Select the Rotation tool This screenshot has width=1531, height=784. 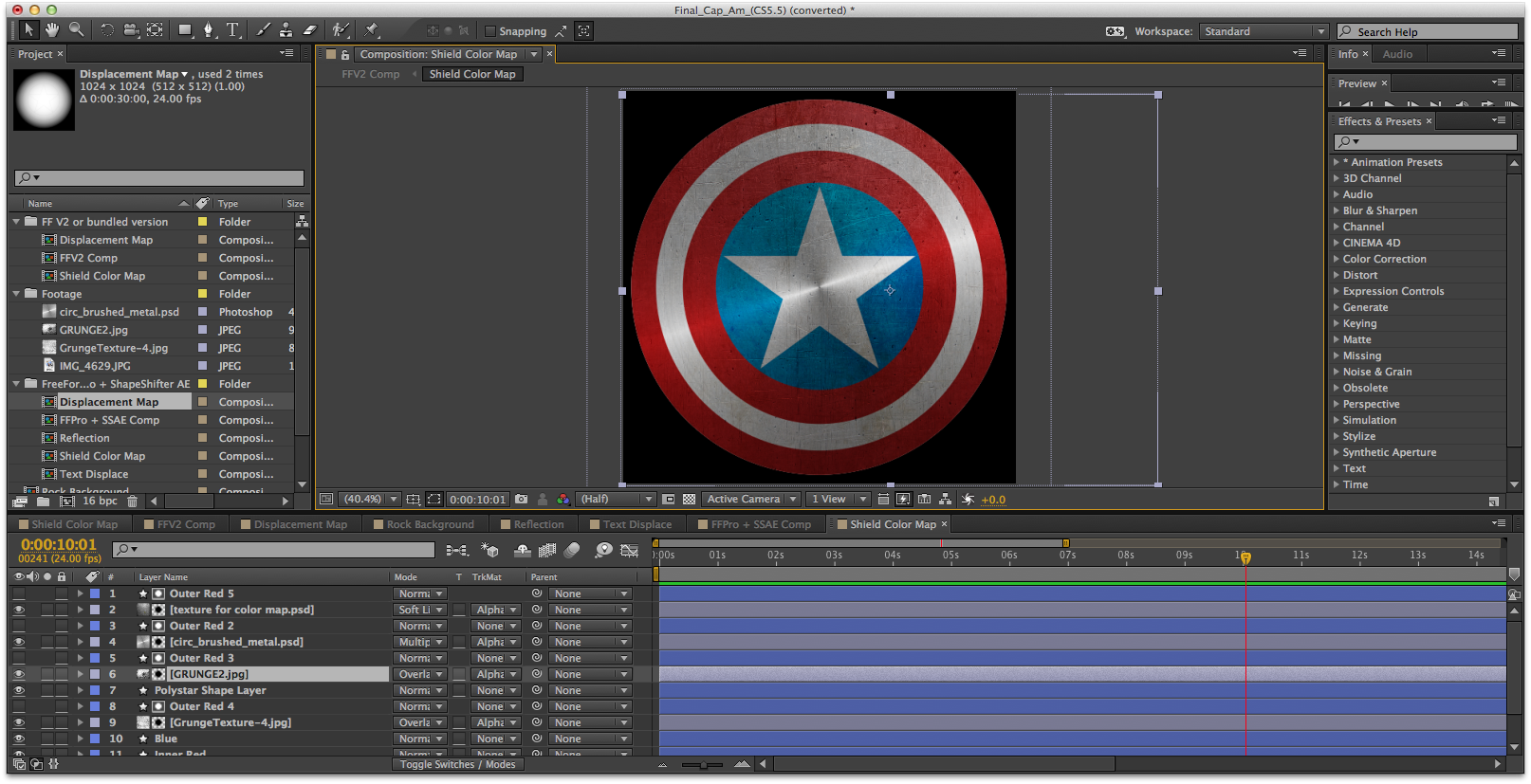click(107, 30)
